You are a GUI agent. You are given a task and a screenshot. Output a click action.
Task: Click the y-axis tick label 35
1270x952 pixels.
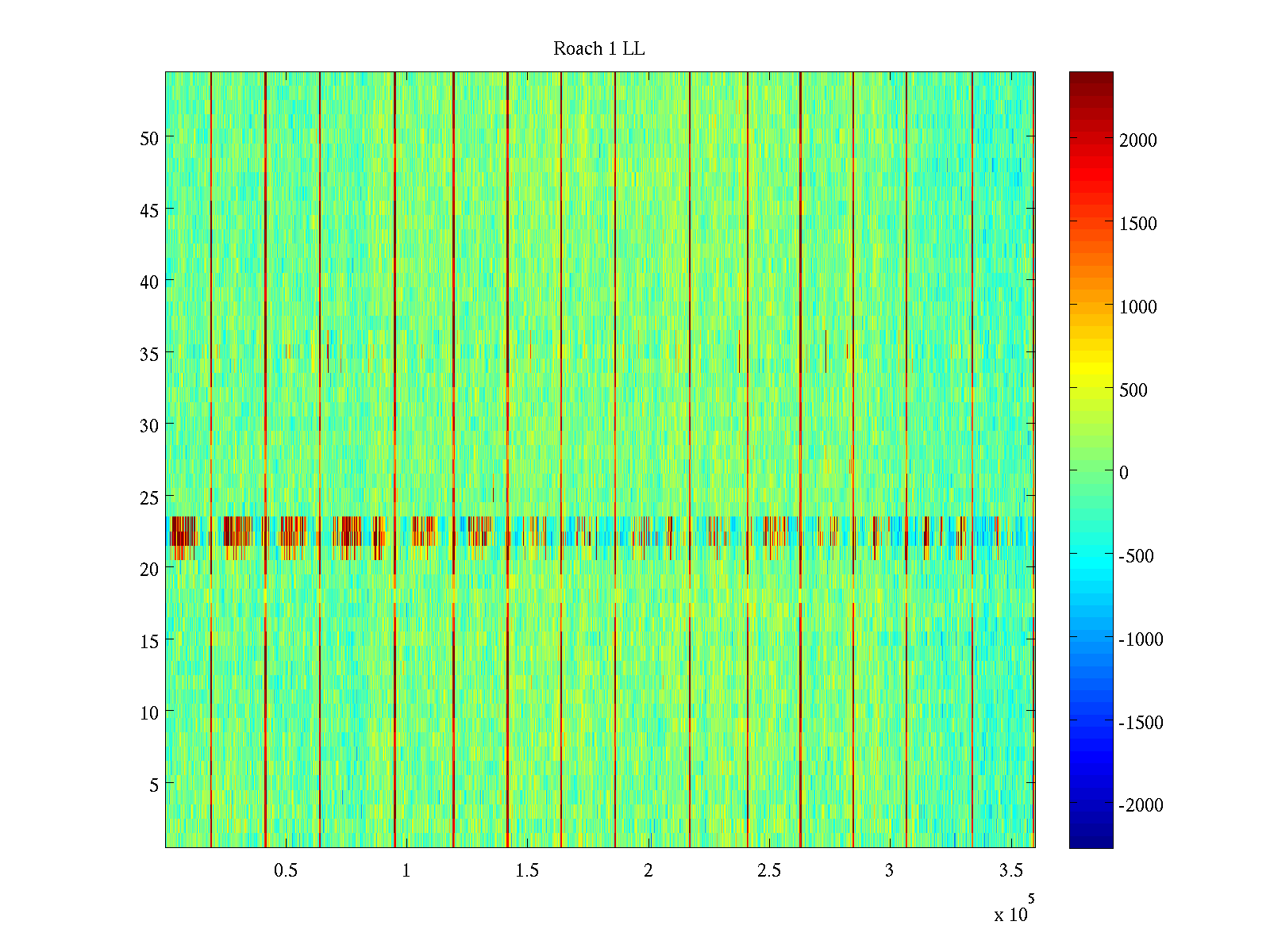click(148, 354)
